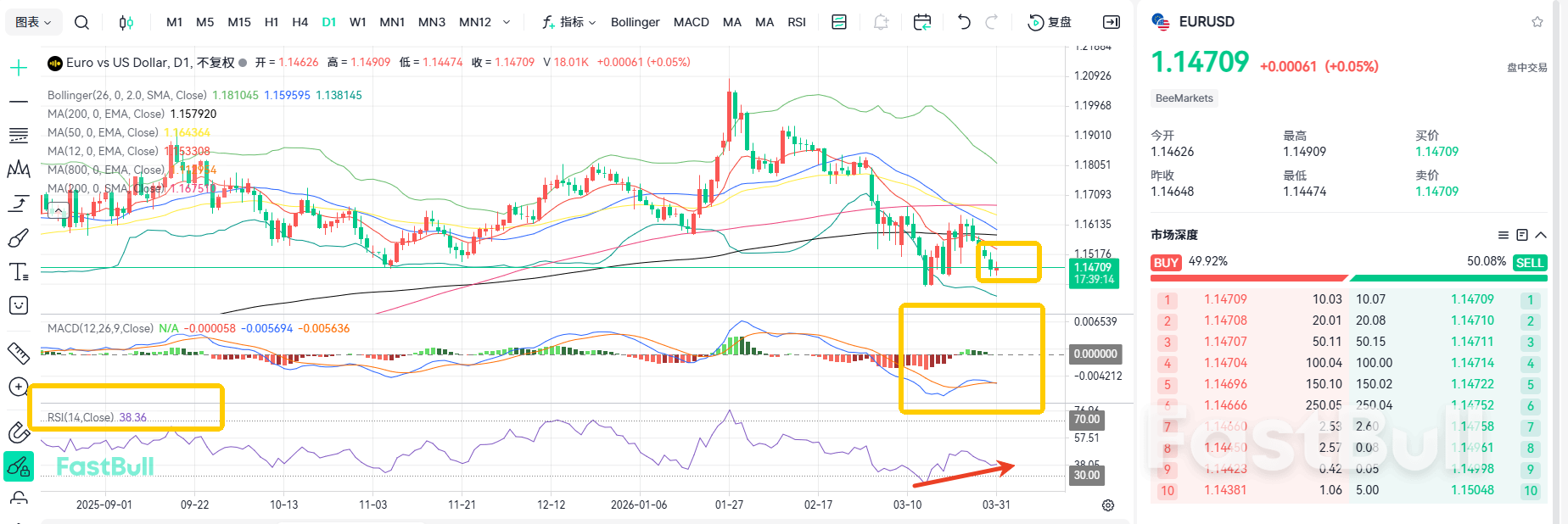Click the chart settings gear

coord(1108,505)
